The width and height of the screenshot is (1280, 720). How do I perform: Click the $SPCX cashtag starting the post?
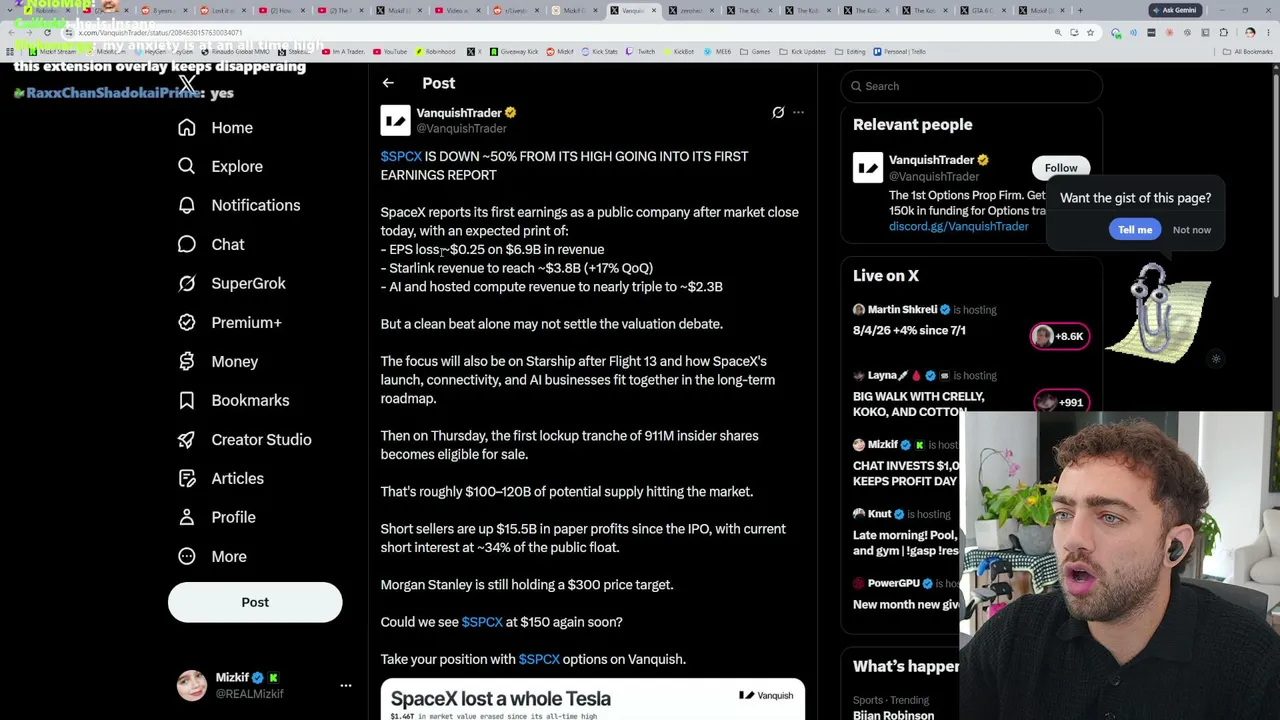coord(401,157)
